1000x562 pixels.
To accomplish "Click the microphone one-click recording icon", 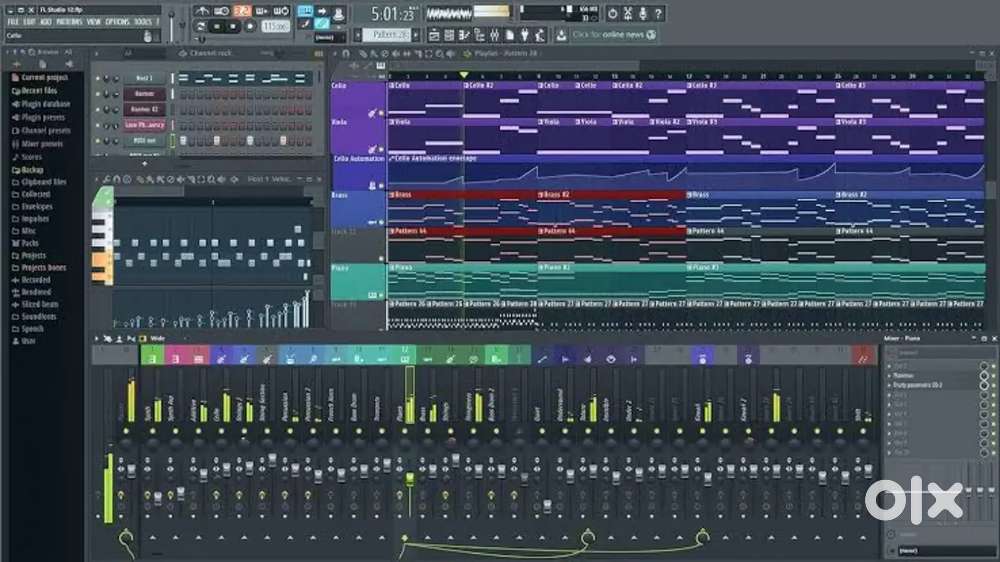I will 643,13.
